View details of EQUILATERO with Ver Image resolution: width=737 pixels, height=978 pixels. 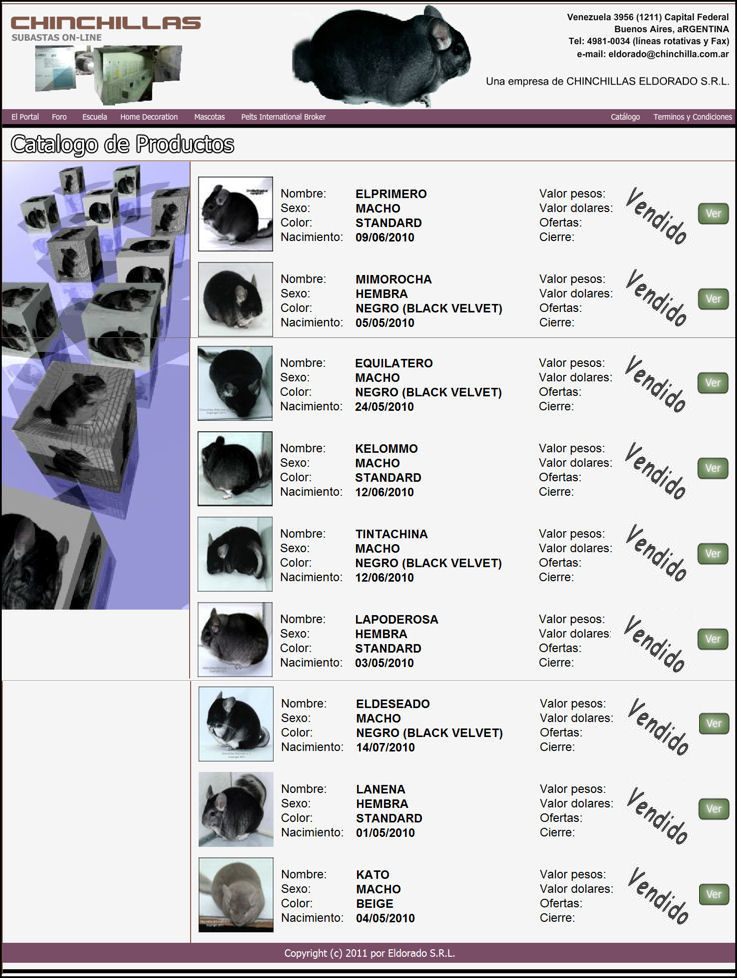pos(713,383)
